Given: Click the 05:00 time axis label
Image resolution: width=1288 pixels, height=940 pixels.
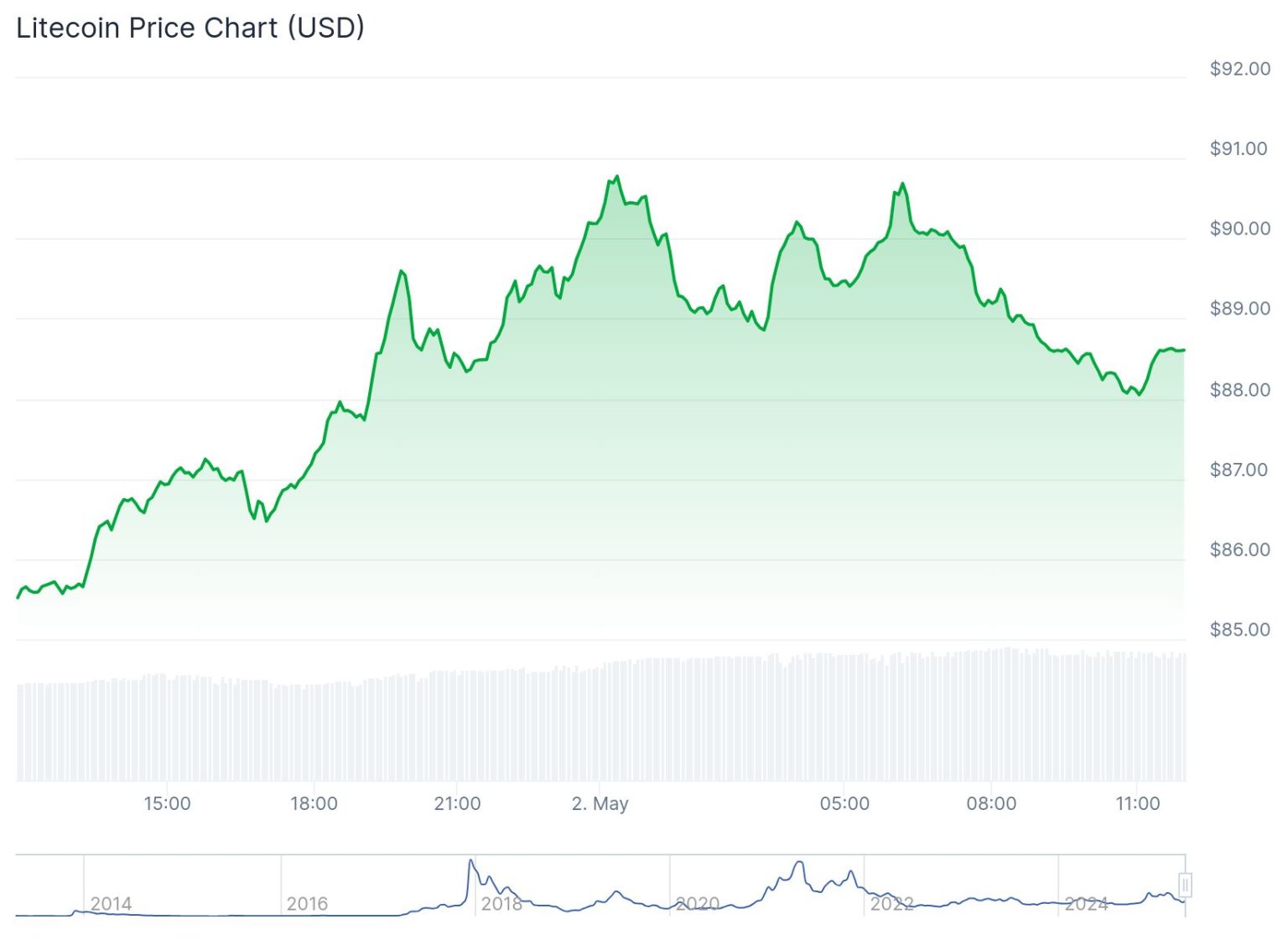Looking at the screenshot, I should tap(844, 803).
